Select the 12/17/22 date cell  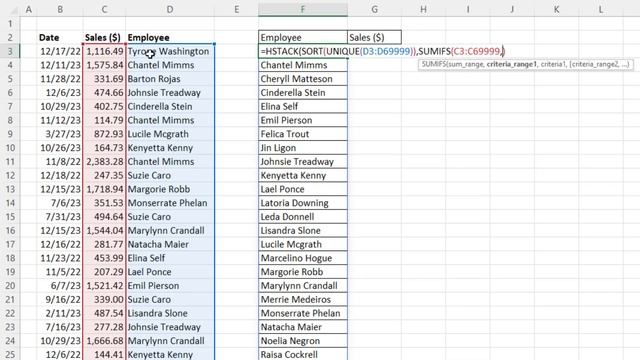(60, 51)
